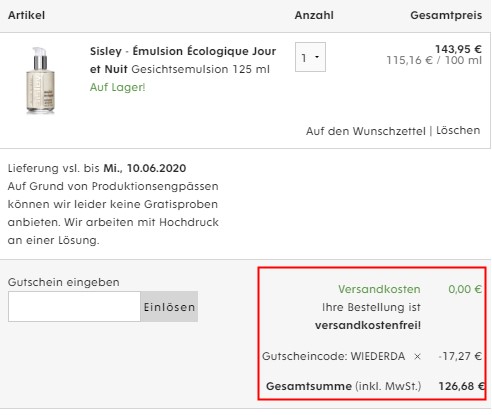Image resolution: width=492 pixels, height=415 pixels.
Task: Click the Sisley emulsion bottle thumbnail
Action: point(40,80)
